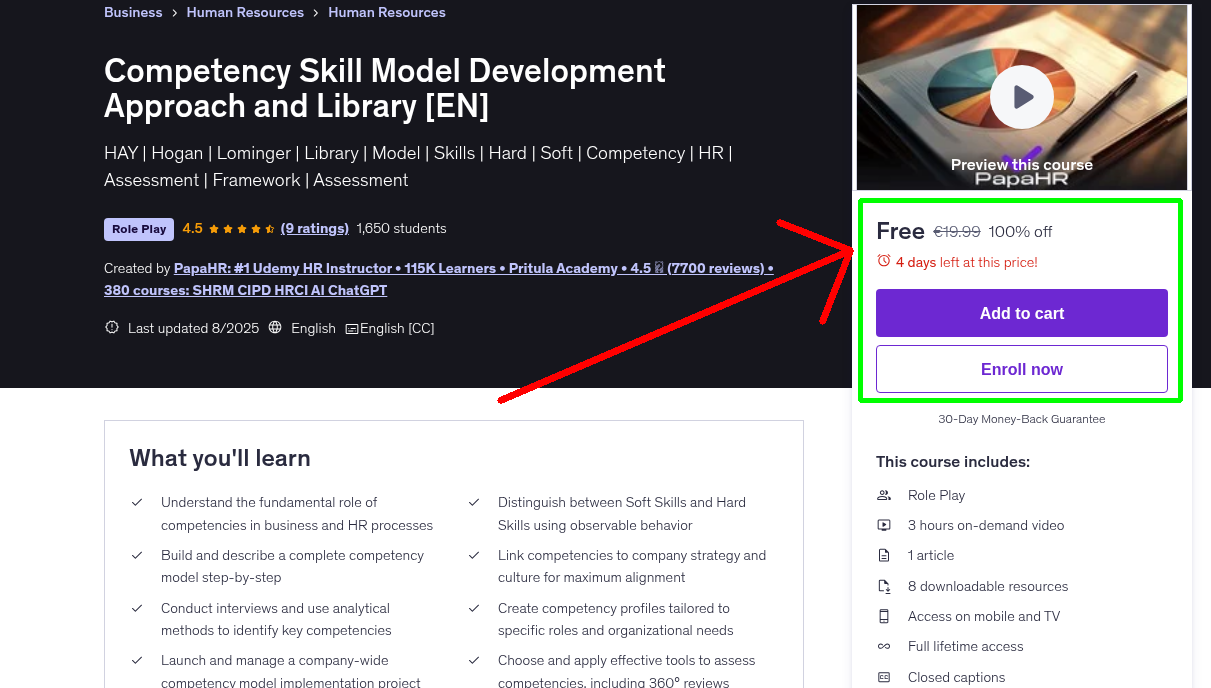1211x688 pixels.
Task: Open the last Human Resources breadcrumb link
Action: (x=387, y=12)
